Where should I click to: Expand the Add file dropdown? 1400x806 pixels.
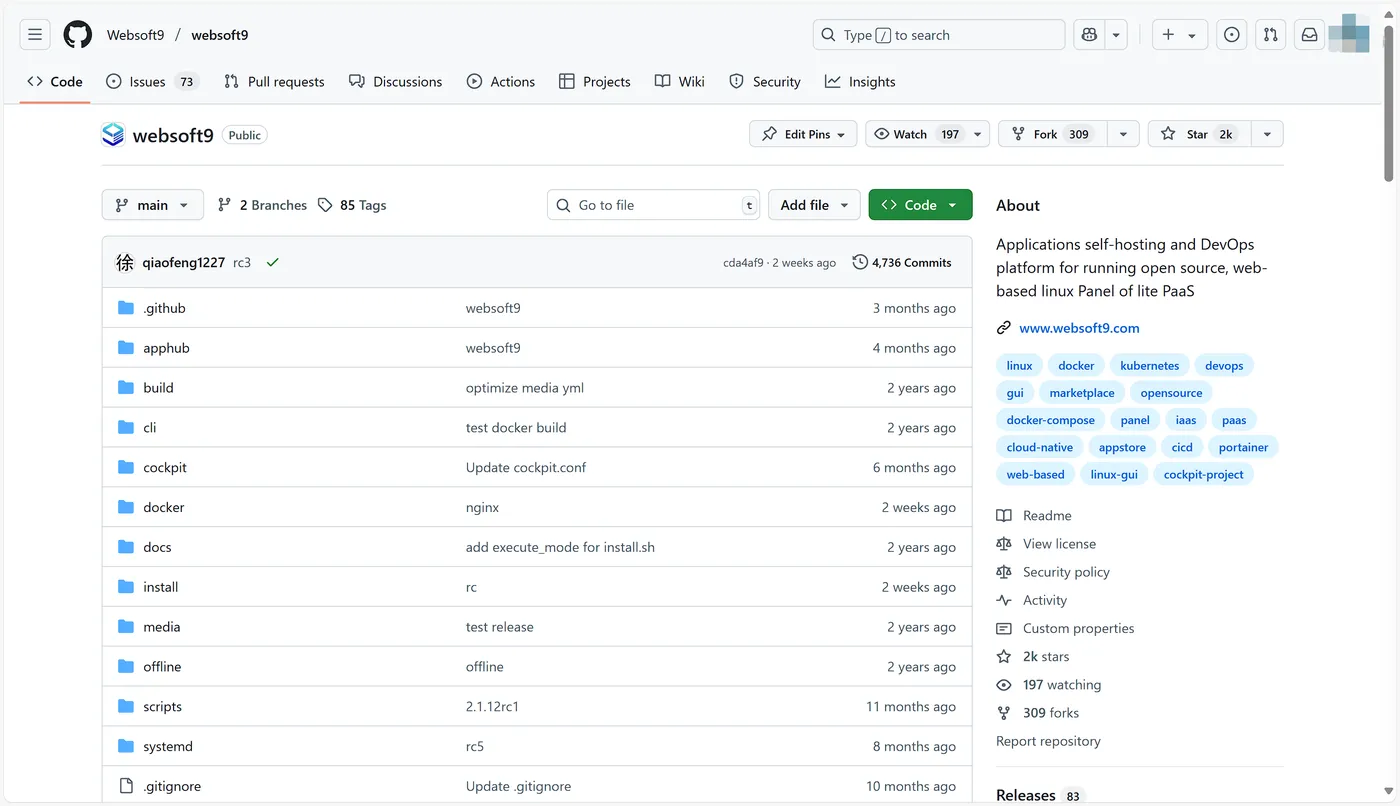813,204
